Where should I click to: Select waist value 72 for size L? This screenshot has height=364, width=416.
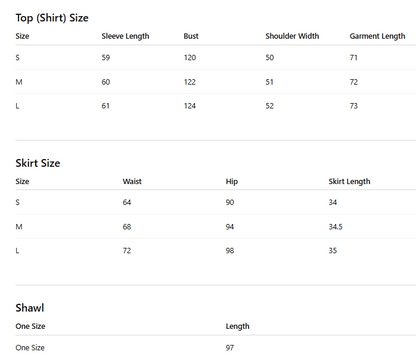click(127, 251)
